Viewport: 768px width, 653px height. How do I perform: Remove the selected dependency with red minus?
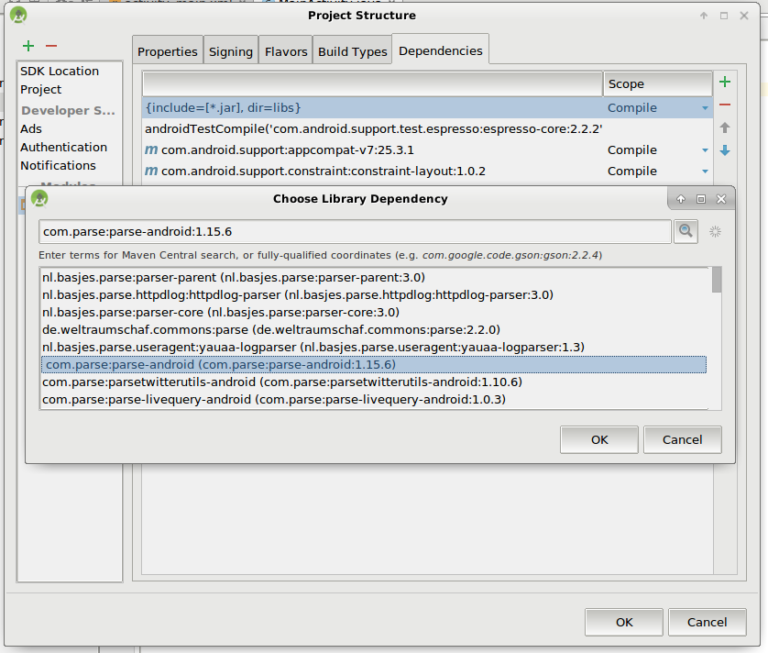[725, 105]
